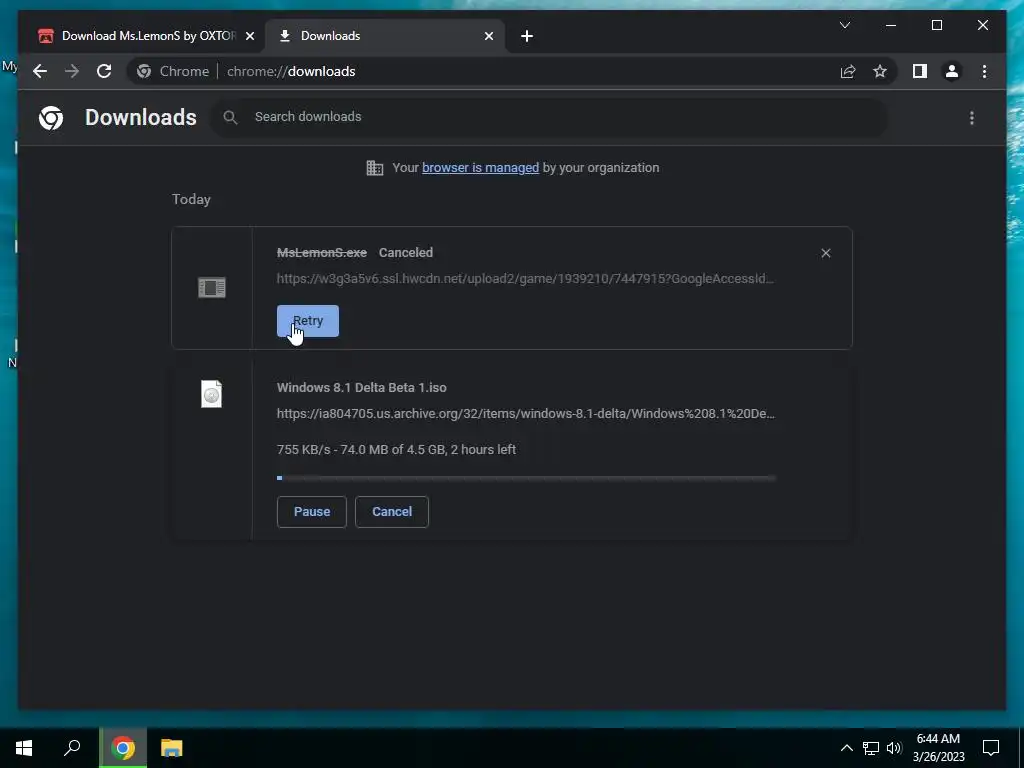Open Windows taskbar search
This screenshot has height=768, width=1024.
72,748
